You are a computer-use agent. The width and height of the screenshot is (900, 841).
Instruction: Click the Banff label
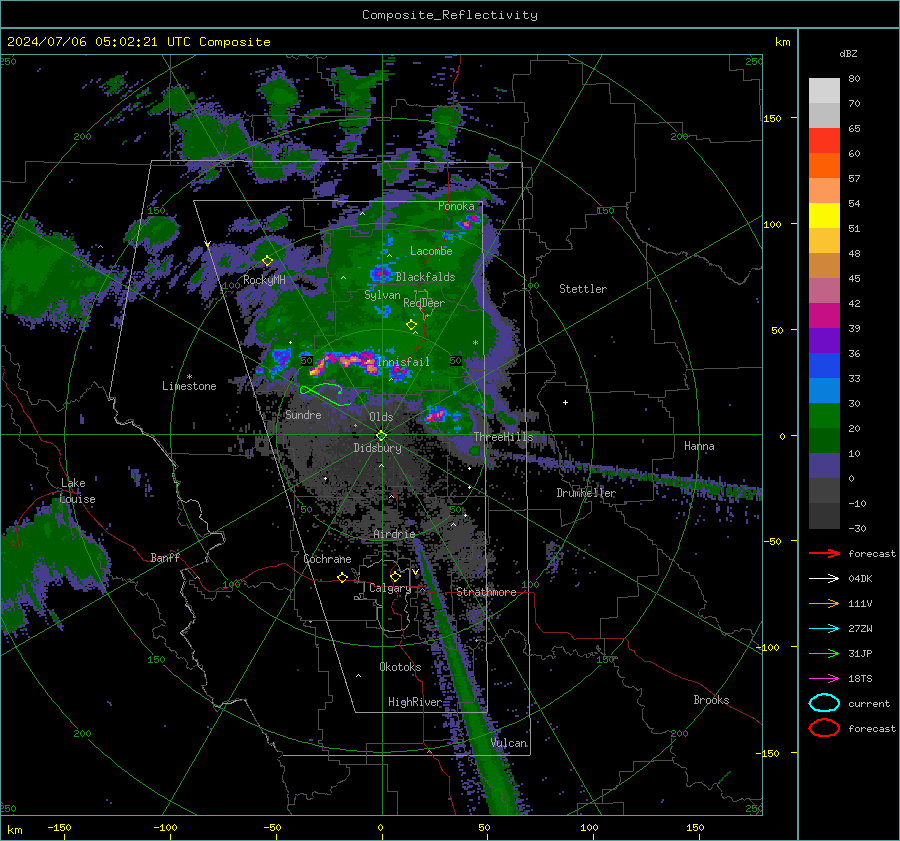click(165, 557)
